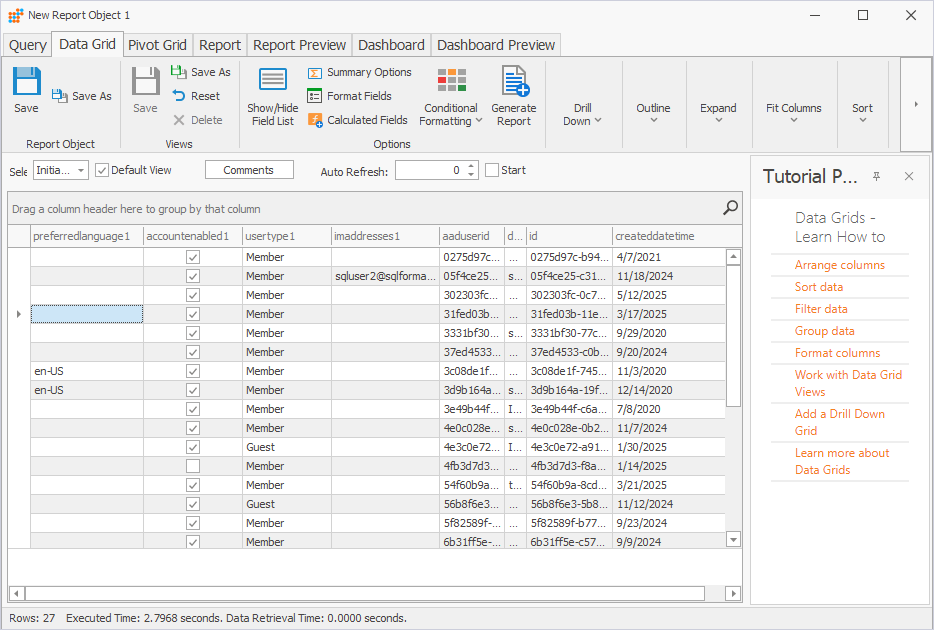Uncheck accountenabled for the first Member row

pos(192,256)
